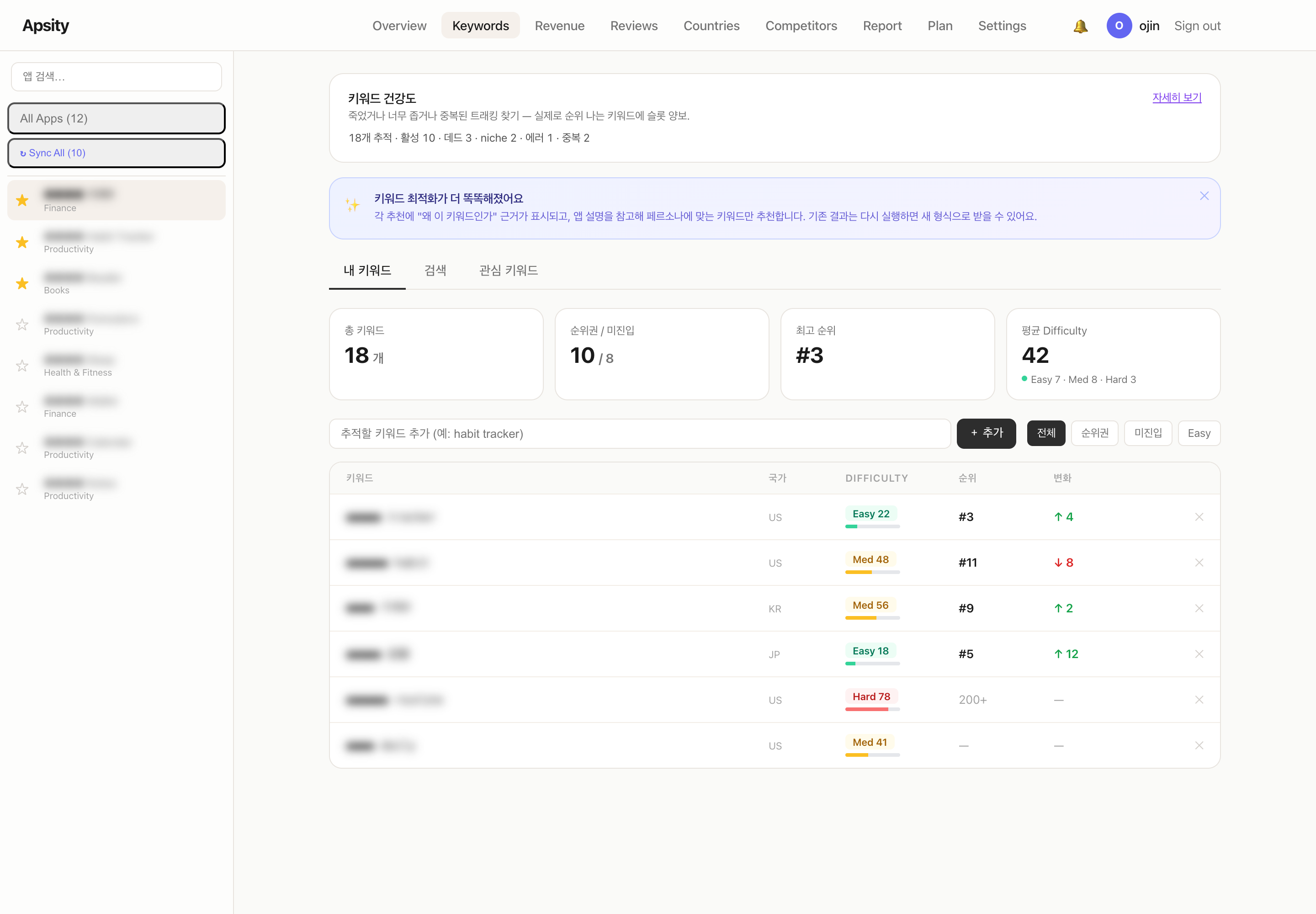Image resolution: width=1316 pixels, height=914 pixels.
Task: Click the down 8 rank change value
Action: pyautogui.click(x=1063, y=563)
